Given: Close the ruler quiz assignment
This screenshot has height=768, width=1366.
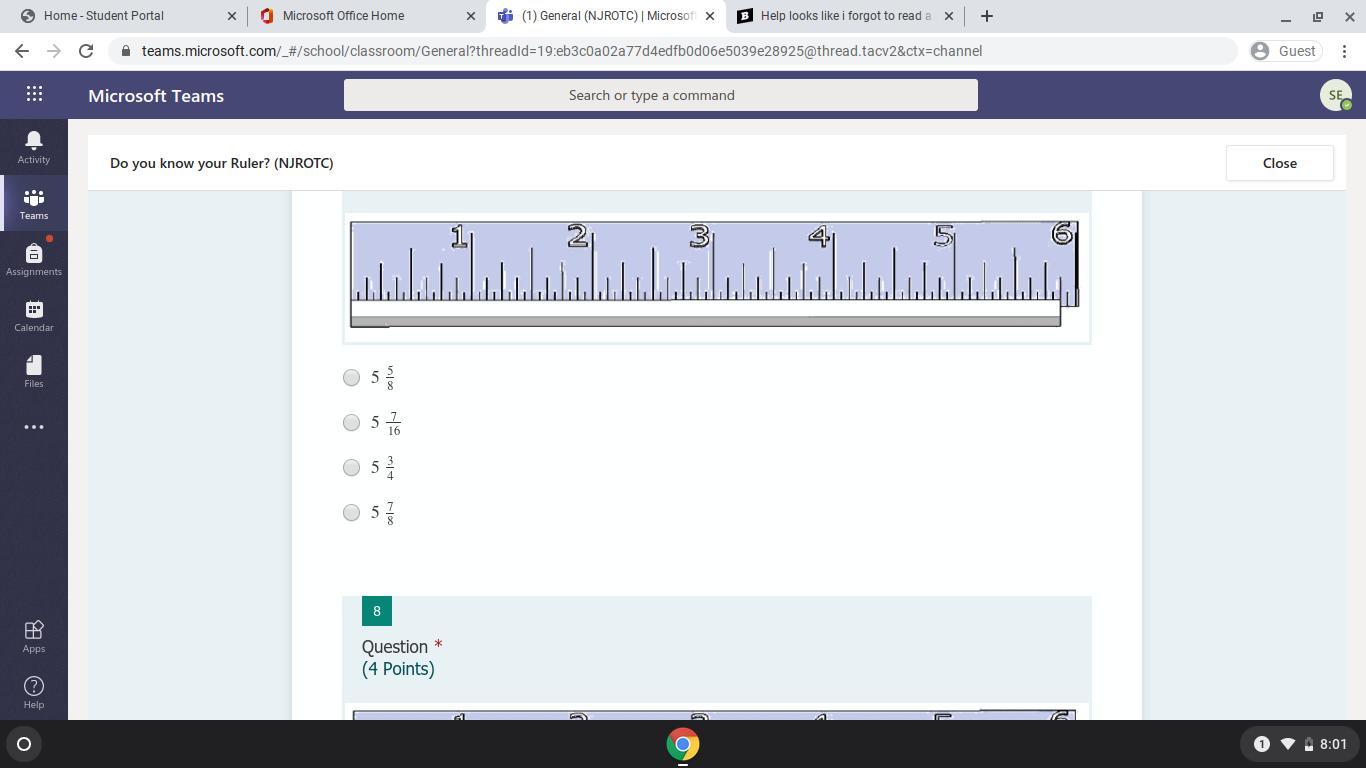Looking at the screenshot, I should coord(1279,163).
